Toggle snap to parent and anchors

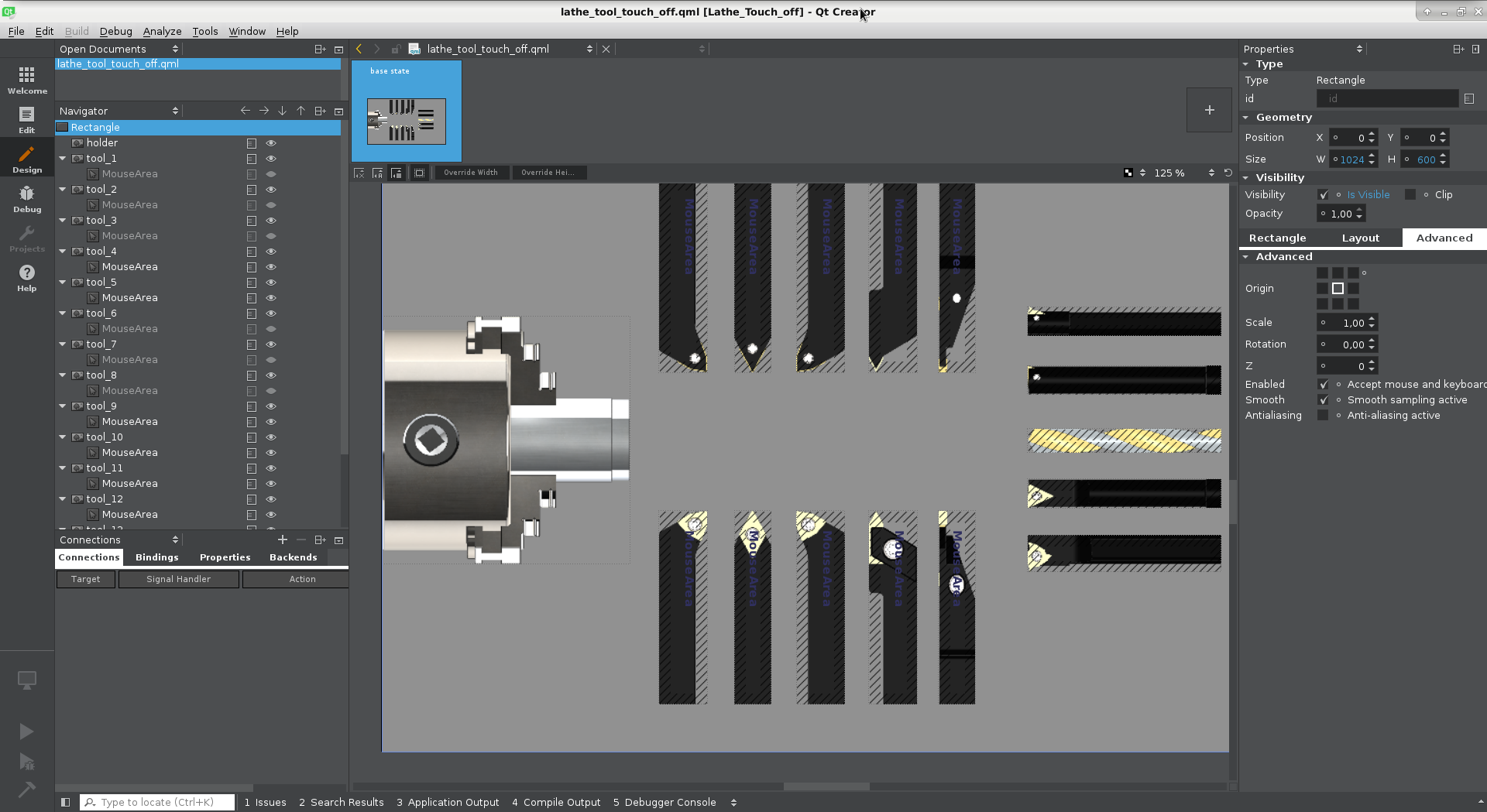point(377,173)
